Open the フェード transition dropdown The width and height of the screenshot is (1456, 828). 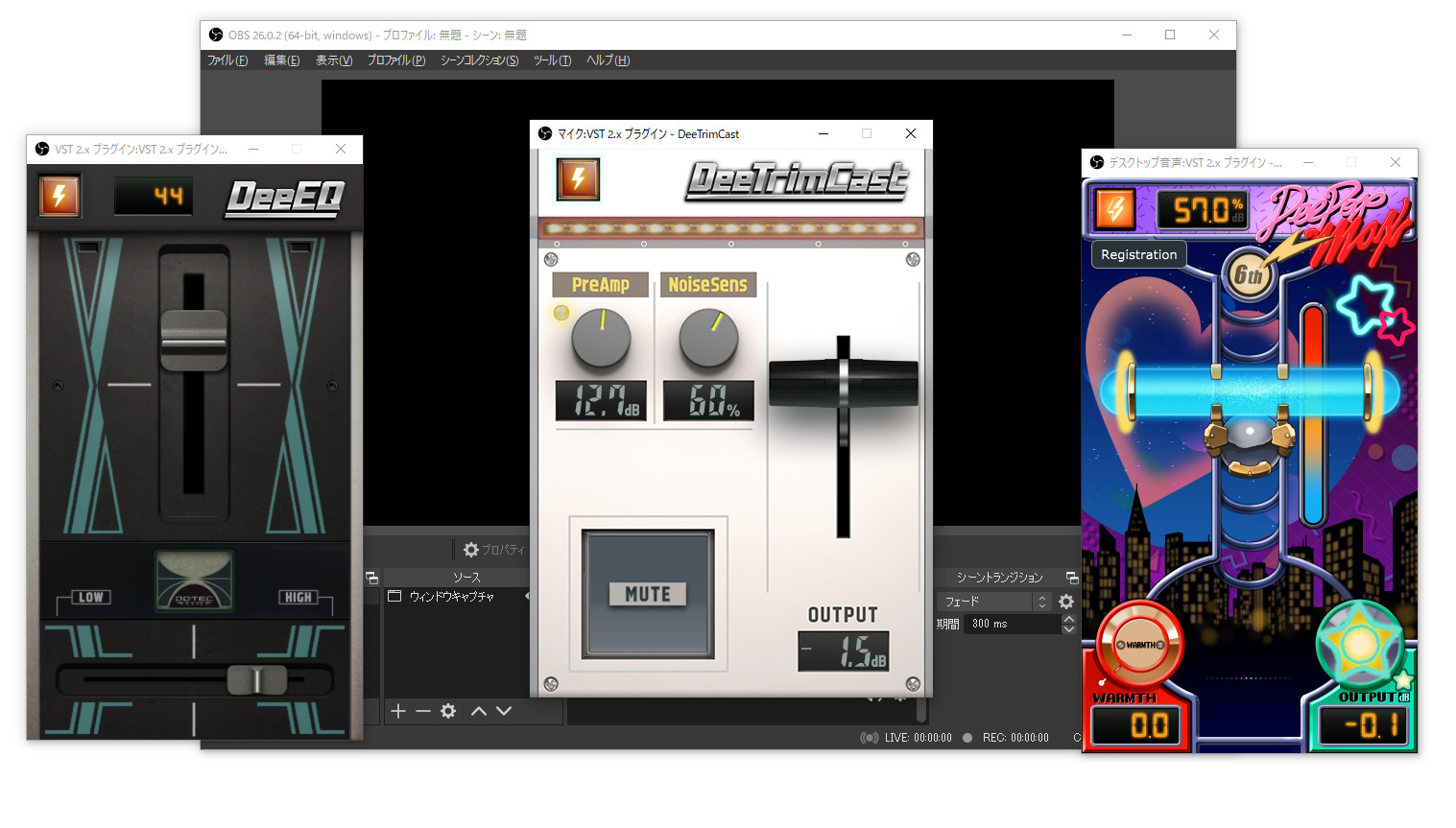pyautogui.click(x=993, y=602)
